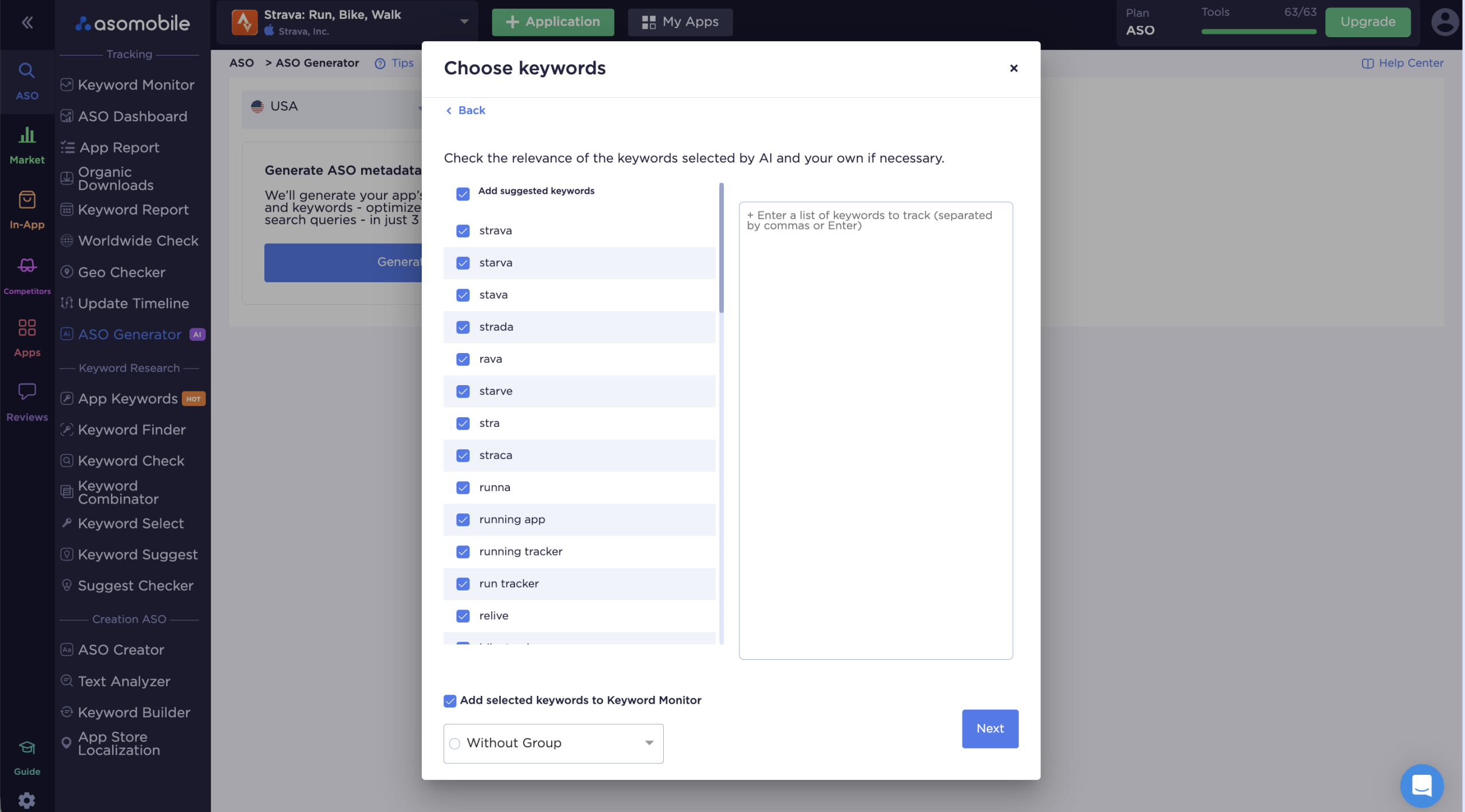Click the Tools usage progress bar
This screenshot has width=1465, height=812.
tap(1259, 31)
